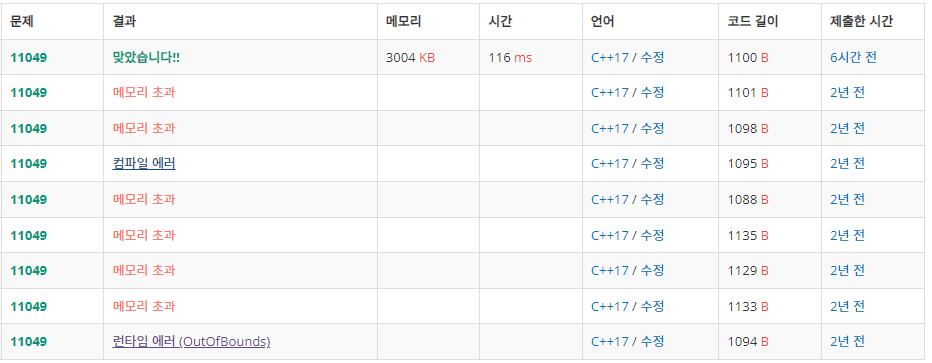Click 수정 for the 1100 B submission
Screen dimensions: 932x363
(652, 58)
